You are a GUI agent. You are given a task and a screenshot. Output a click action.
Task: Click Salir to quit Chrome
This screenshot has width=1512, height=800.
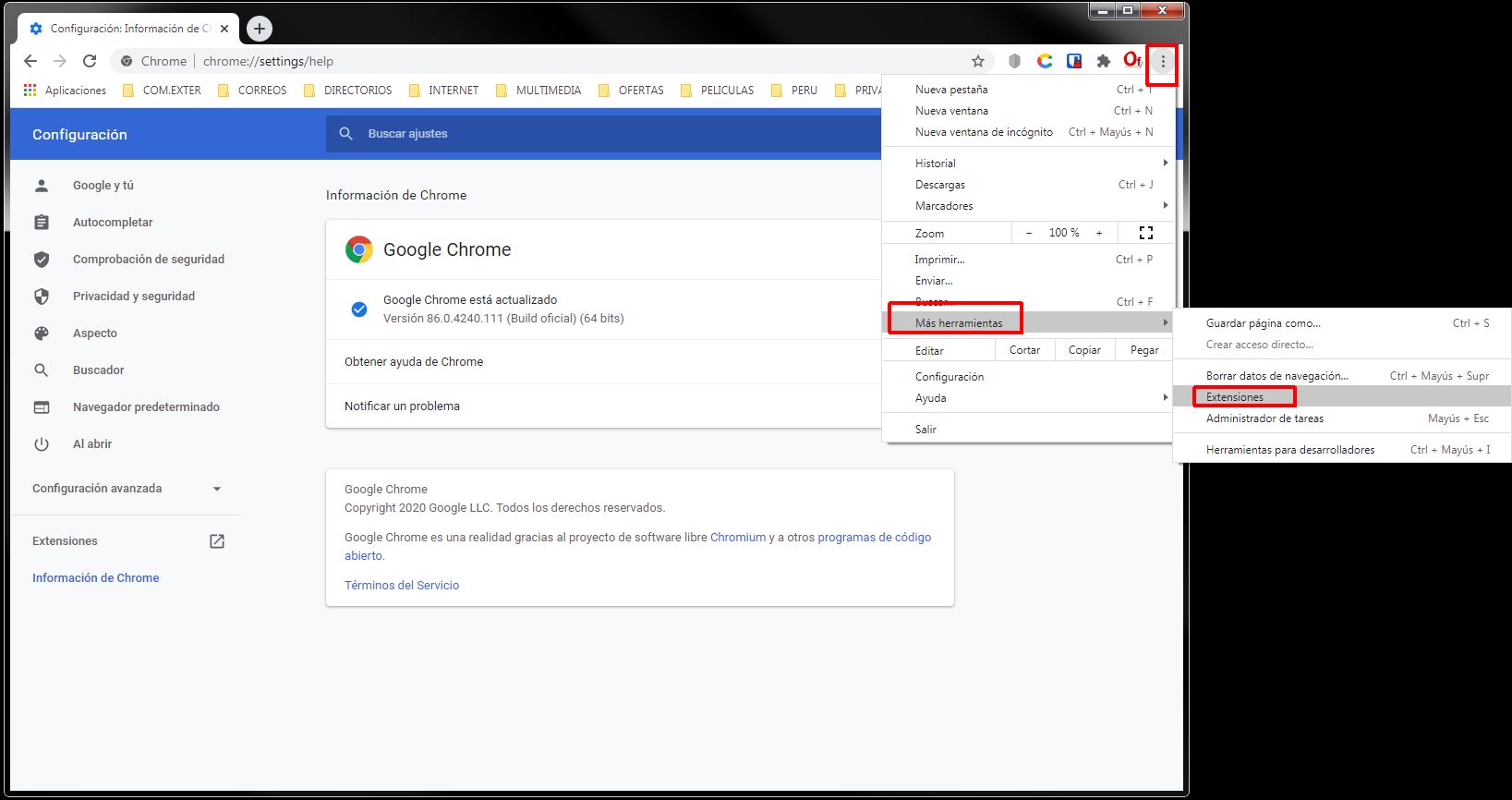[1027, 430]
